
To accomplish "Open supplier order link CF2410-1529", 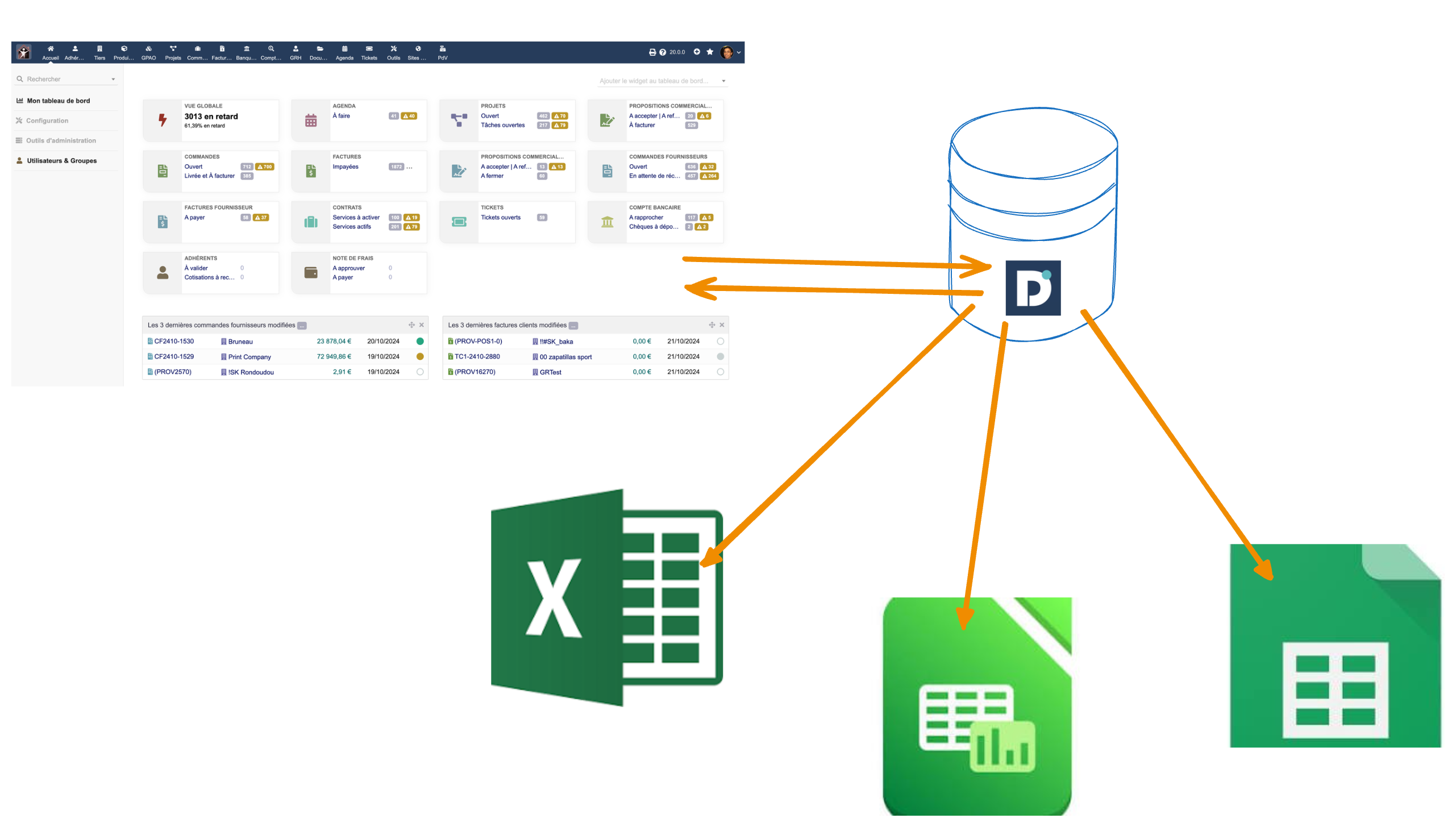I will tap(174, 356).
